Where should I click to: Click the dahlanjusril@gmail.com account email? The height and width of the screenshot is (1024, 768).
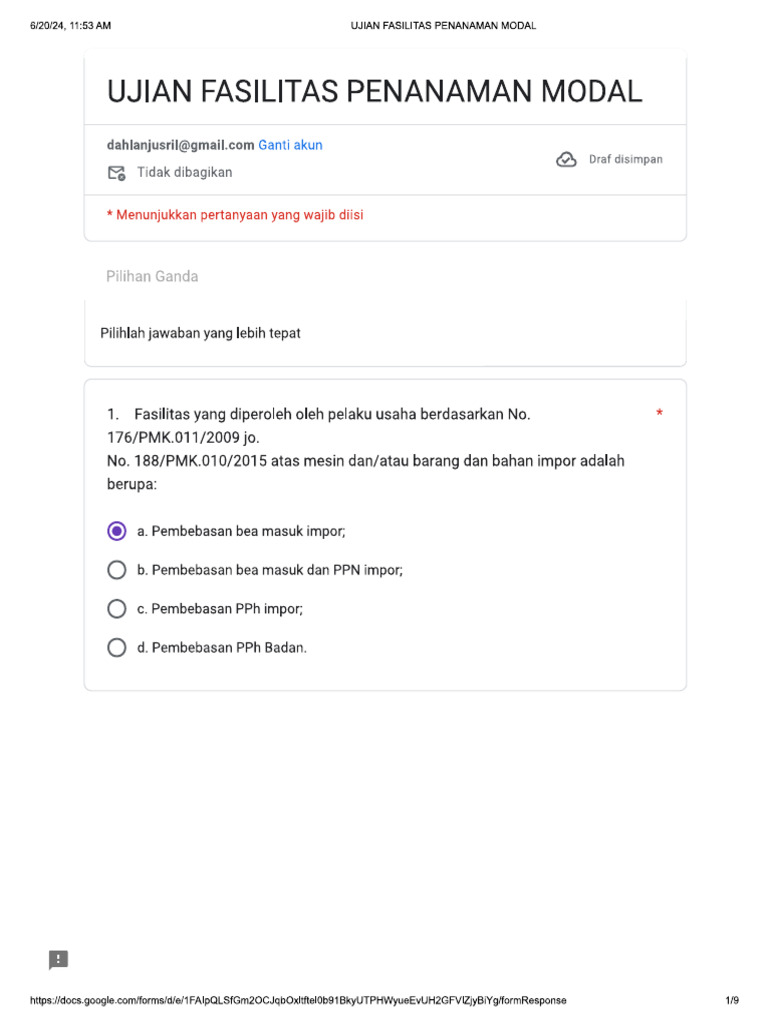pos(180,145)
